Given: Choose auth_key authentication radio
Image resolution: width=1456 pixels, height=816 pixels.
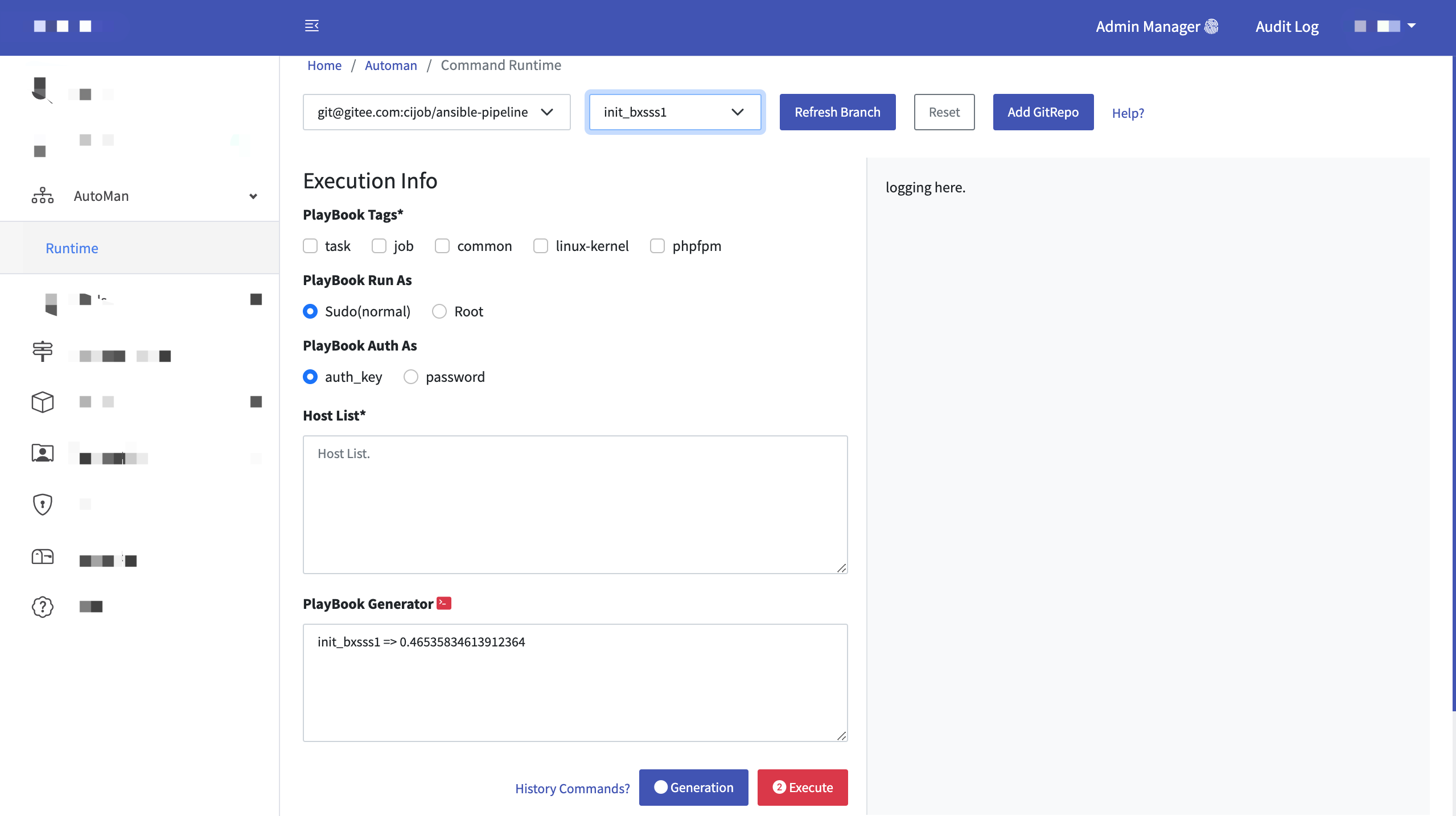Looking at the screenshot, I should (310, 377).
